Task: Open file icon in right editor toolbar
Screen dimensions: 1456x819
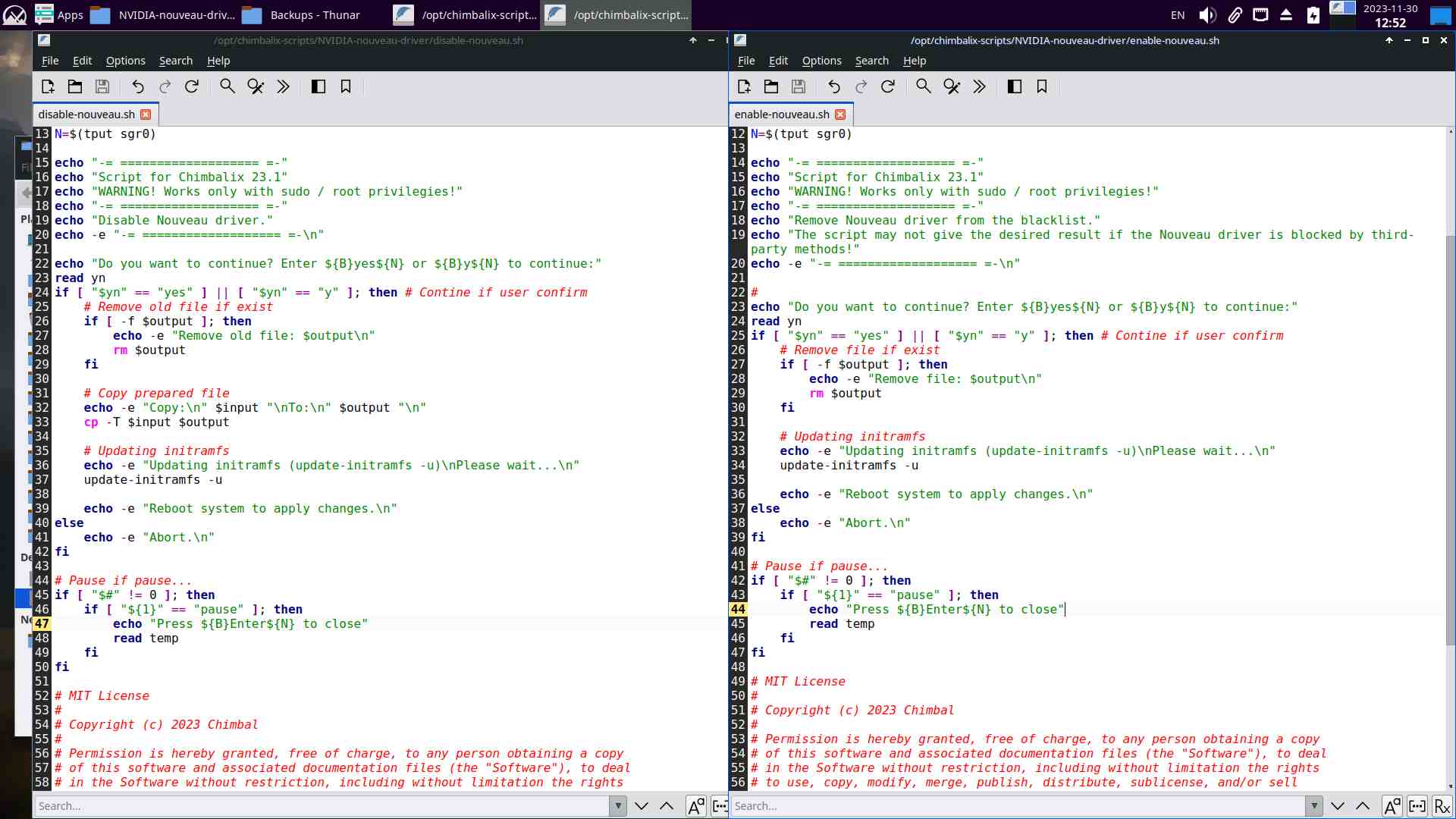Action: coord(771,86)
